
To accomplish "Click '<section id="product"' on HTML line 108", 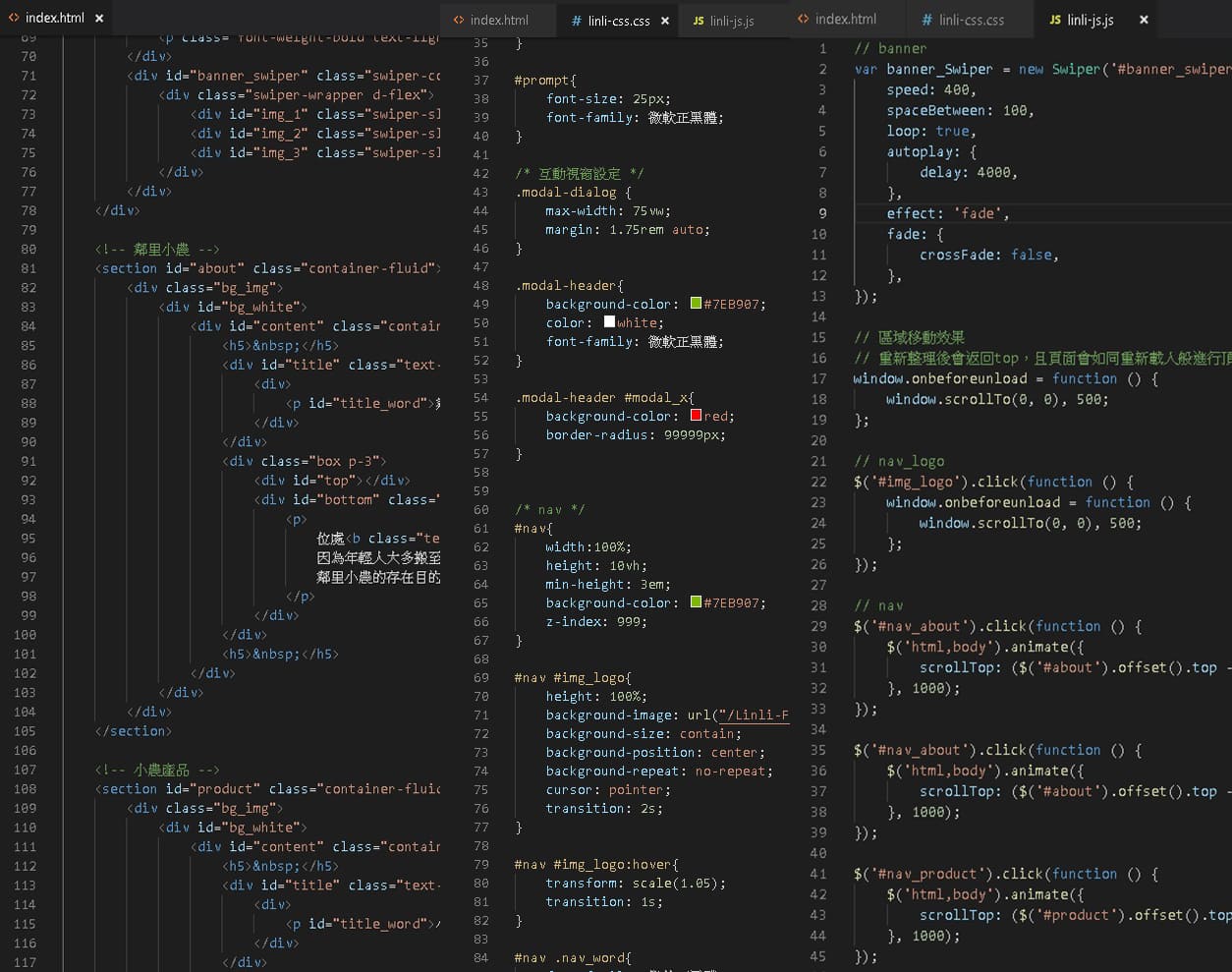I will point(178,789).
